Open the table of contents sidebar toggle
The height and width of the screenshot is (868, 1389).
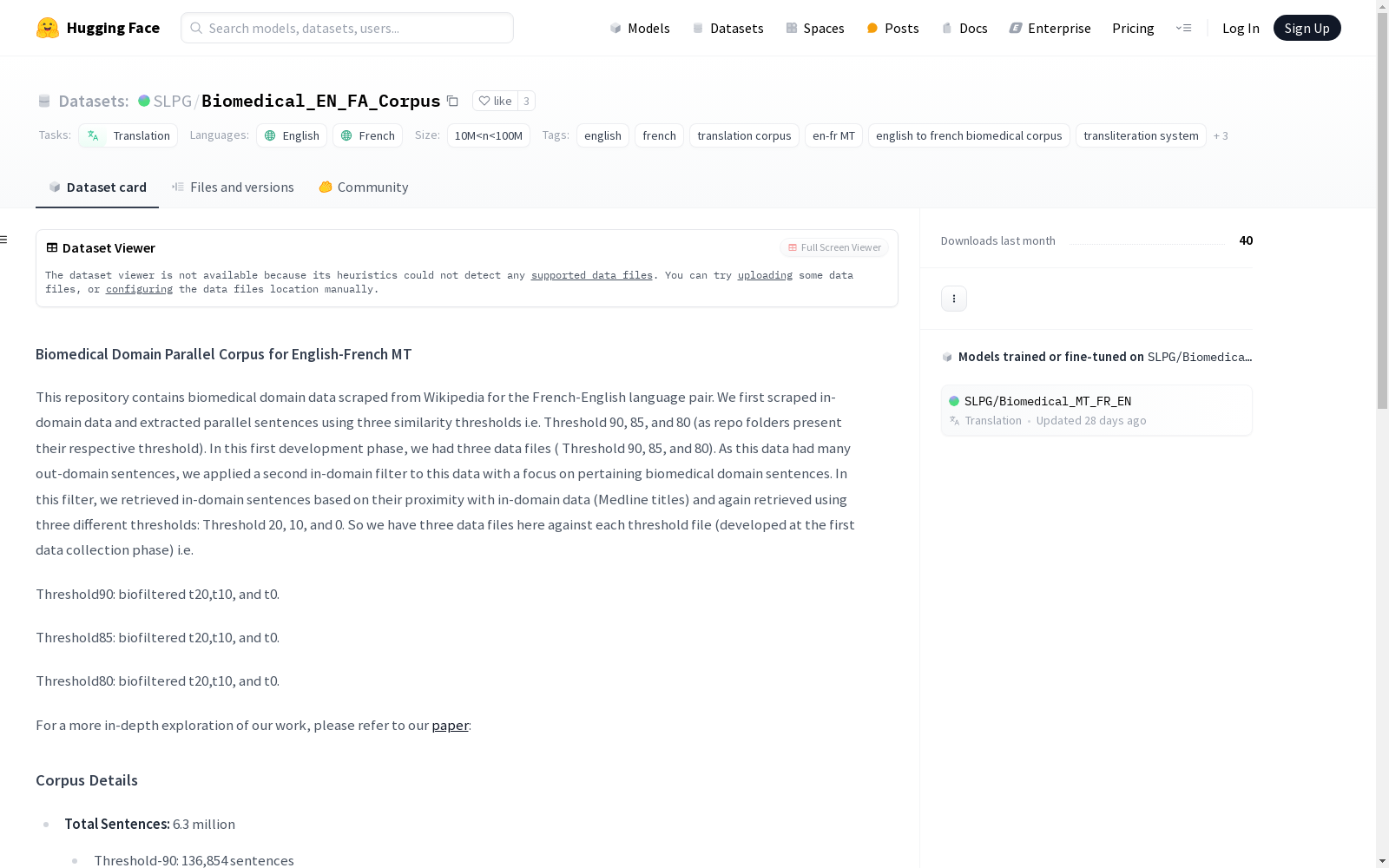pos(4,240)
